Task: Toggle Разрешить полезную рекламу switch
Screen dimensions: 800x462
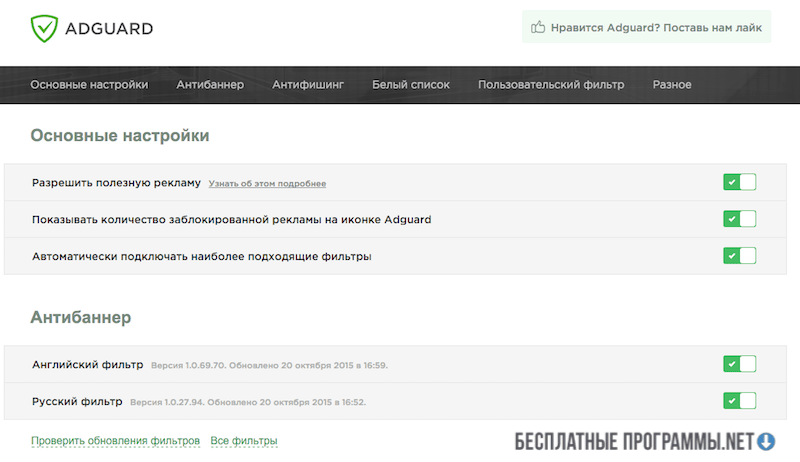Action: point(739,182)
